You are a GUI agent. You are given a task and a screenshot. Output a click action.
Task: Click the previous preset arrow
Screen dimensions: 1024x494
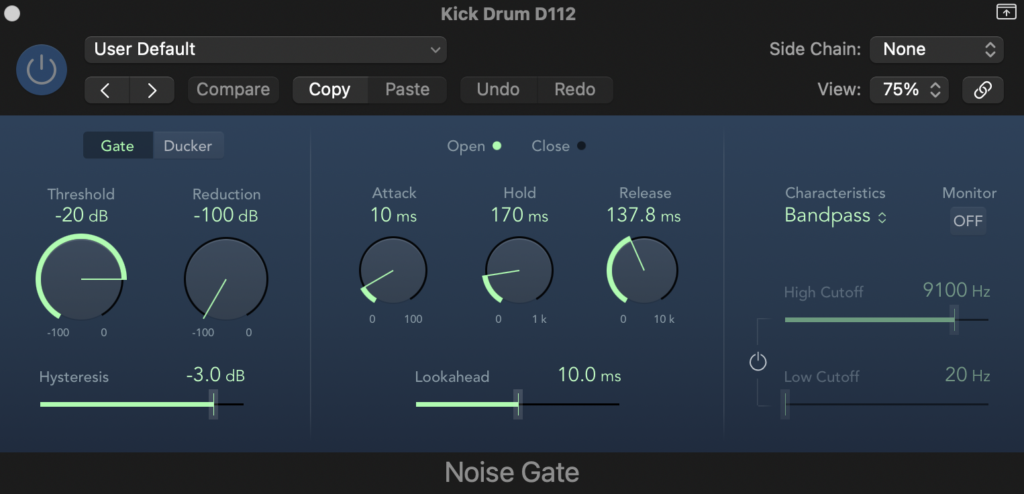(x=107, y=90)
